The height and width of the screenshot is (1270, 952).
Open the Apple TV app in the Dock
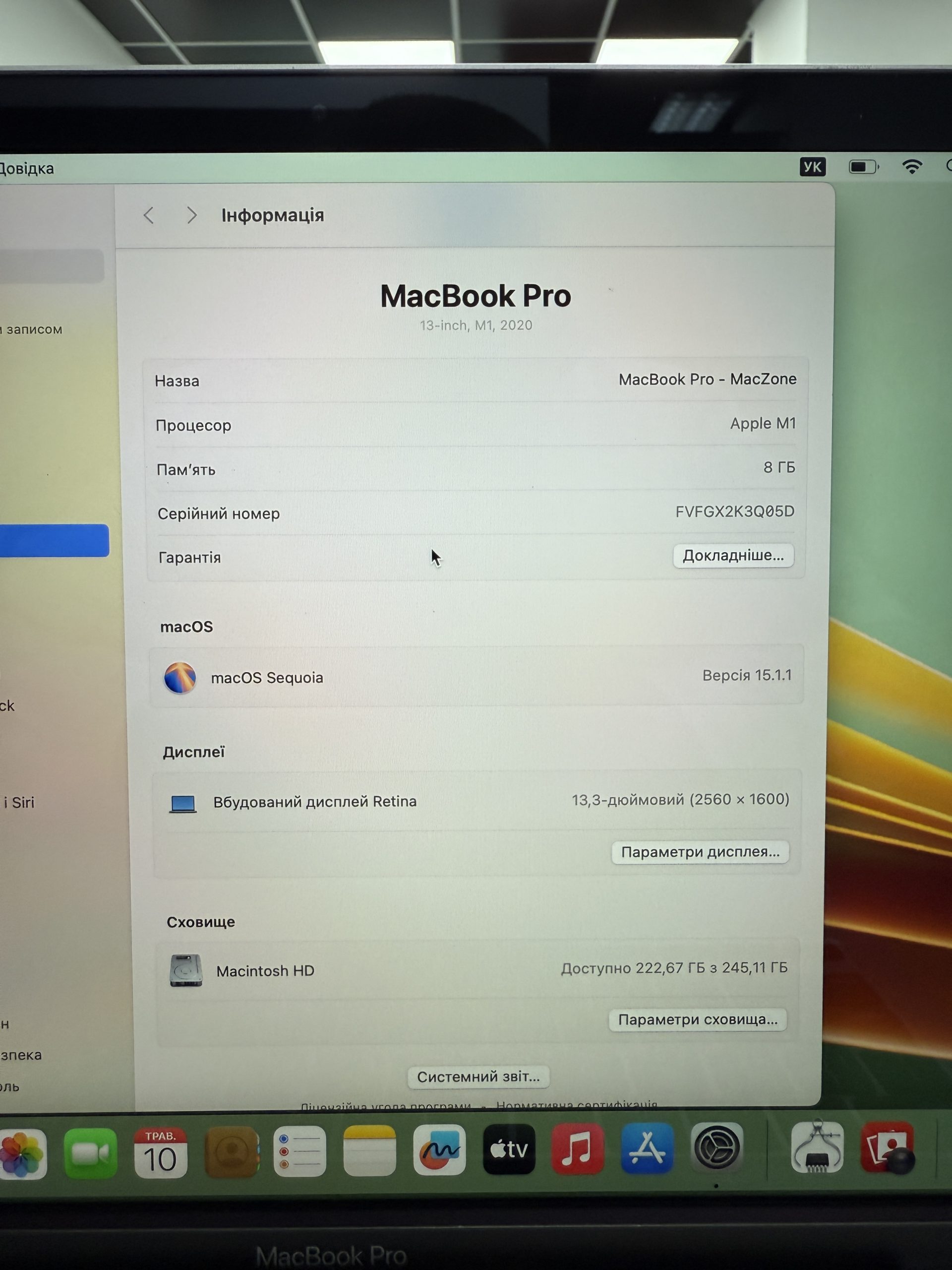click(509, 1149)
